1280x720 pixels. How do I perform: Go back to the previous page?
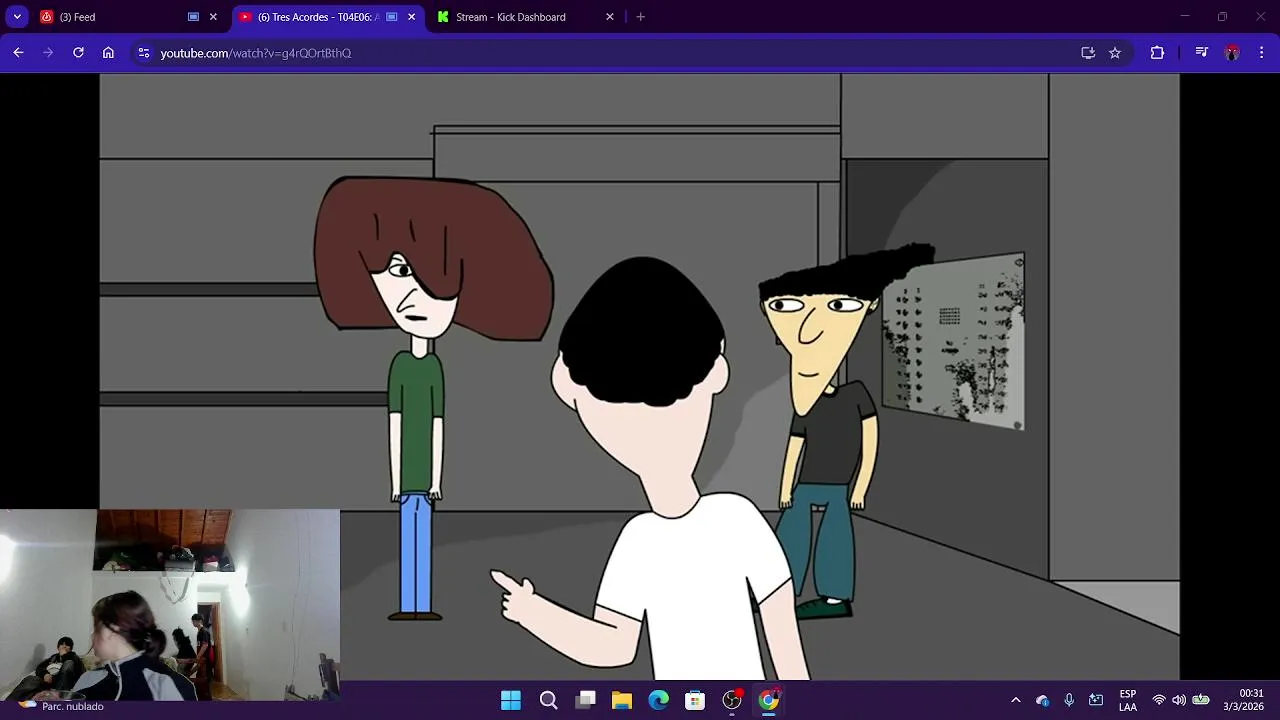tap(18, 53)
